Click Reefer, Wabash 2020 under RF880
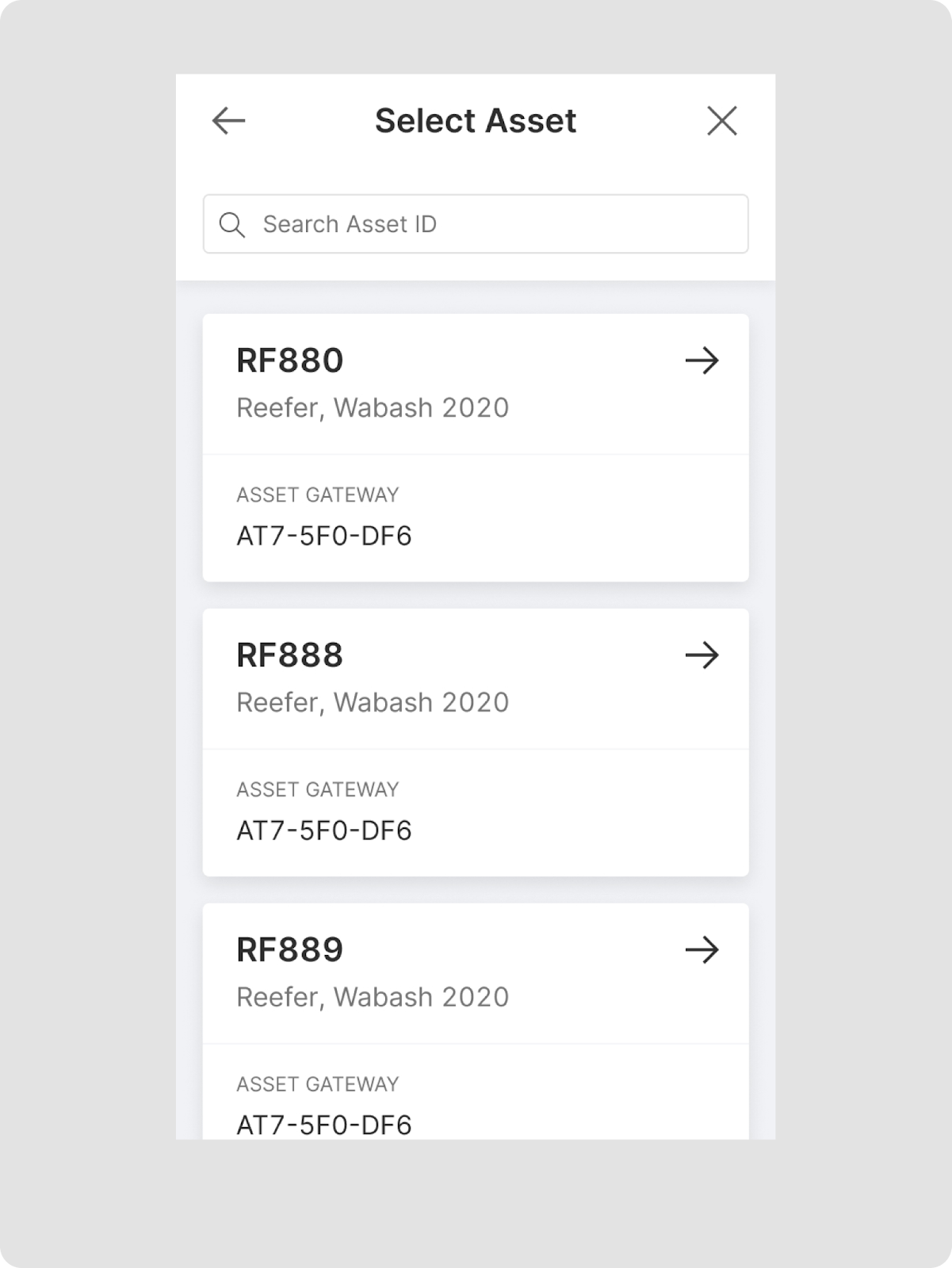The width and height of the screenshot is (952, 1268). pyautogui.click(x=373, y=407)
